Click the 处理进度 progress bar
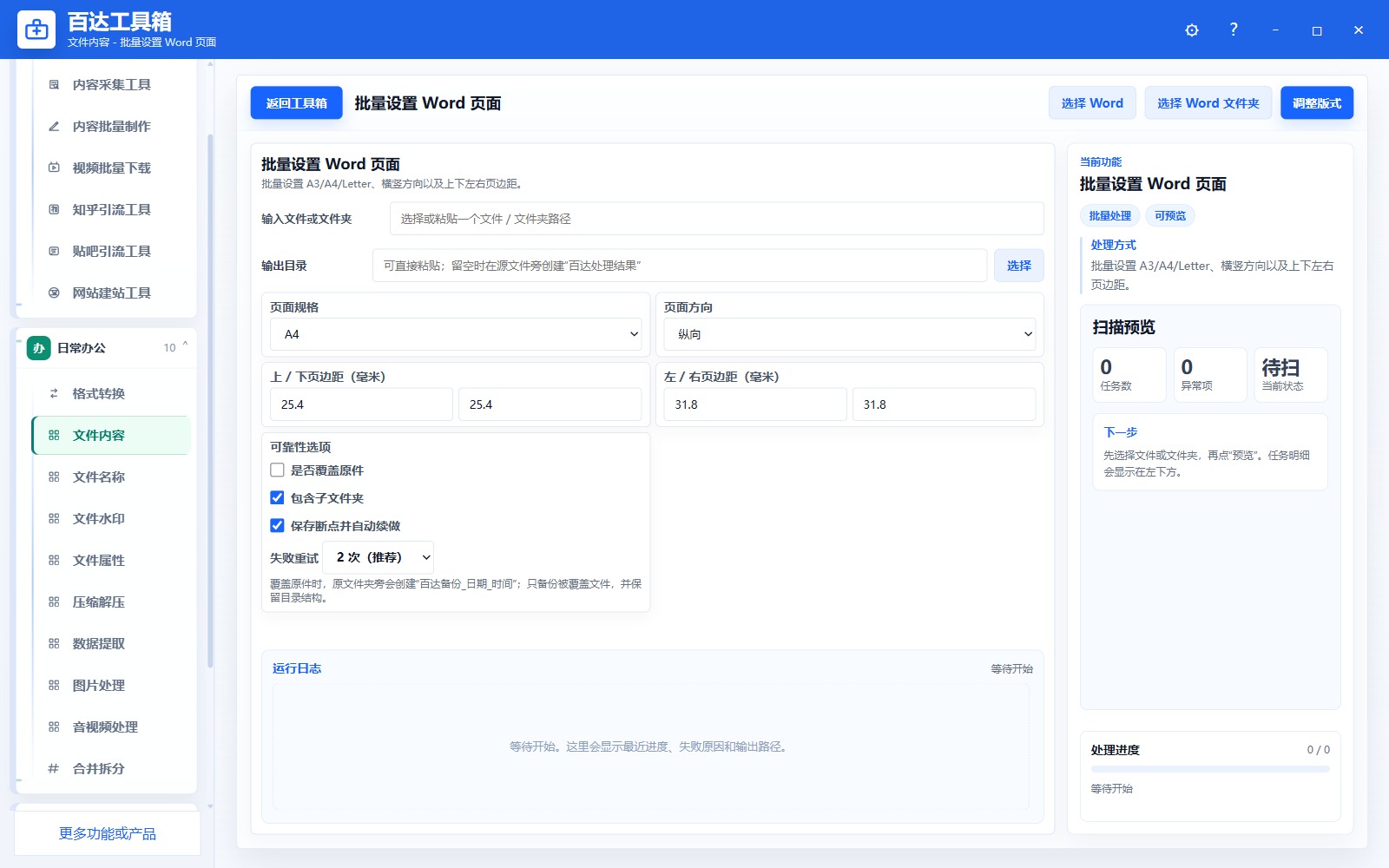The width and height of the screenshot is (1389, 868). pyautogui.click(x=1210, y=769)
